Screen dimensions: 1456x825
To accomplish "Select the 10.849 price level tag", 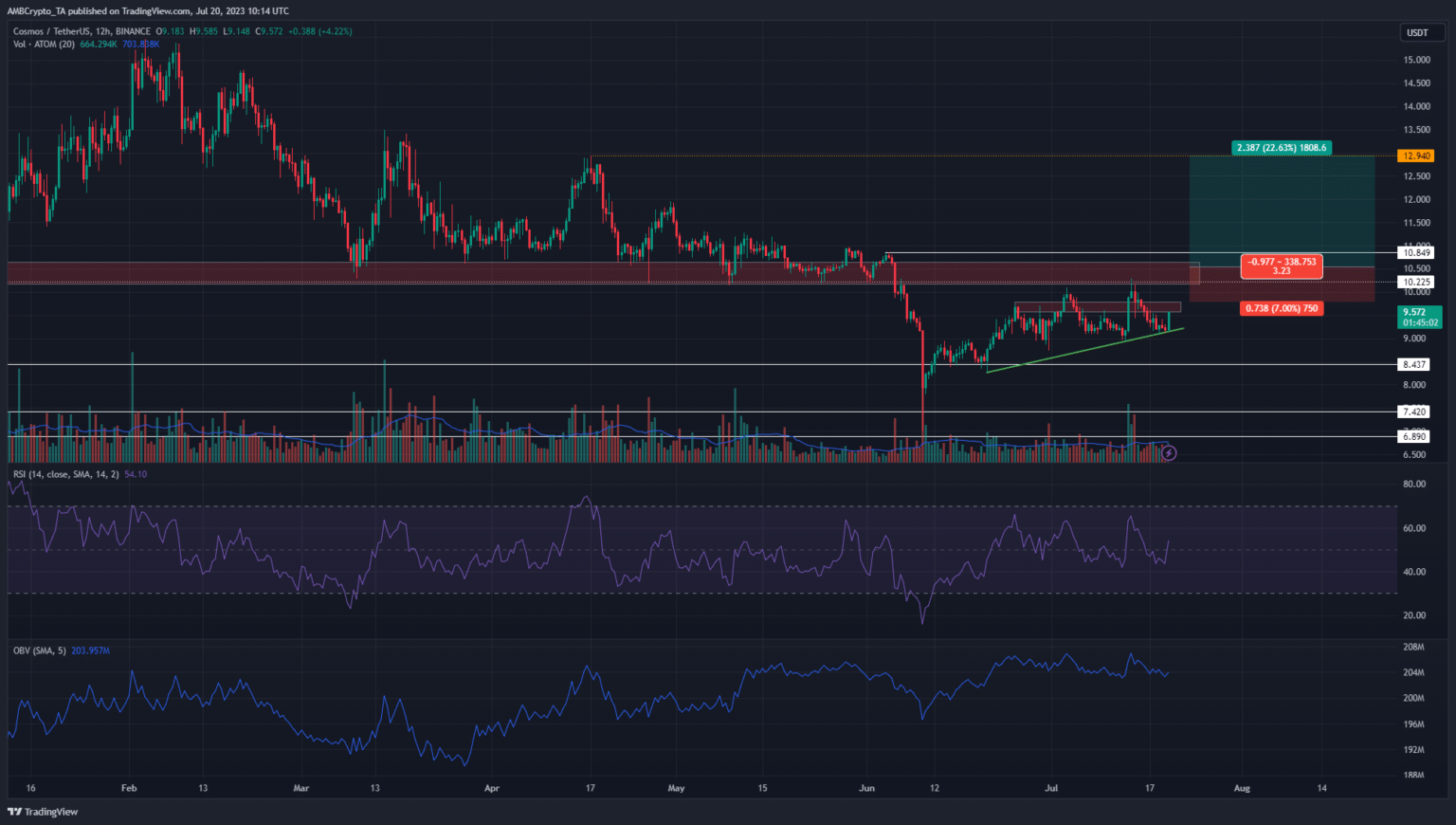I will (x=1416, y=252).
